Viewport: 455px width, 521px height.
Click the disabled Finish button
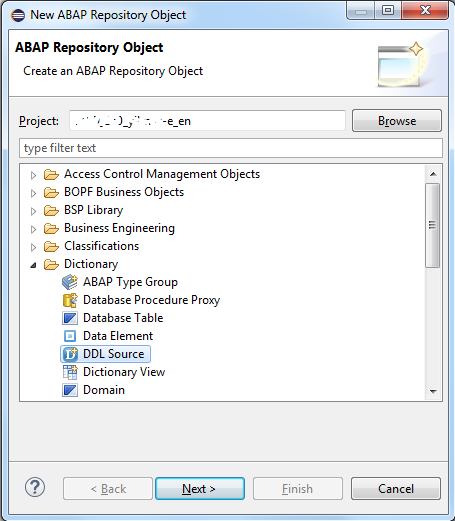point(298,489)
